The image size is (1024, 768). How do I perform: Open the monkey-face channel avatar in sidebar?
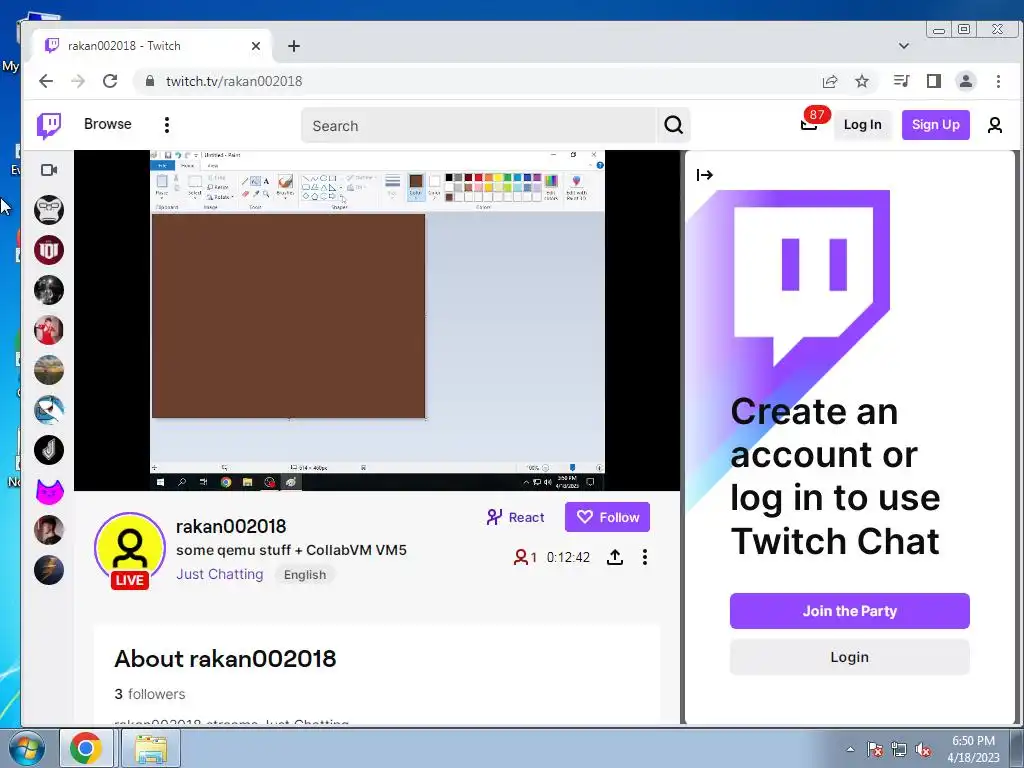click(x=49, y=210)
